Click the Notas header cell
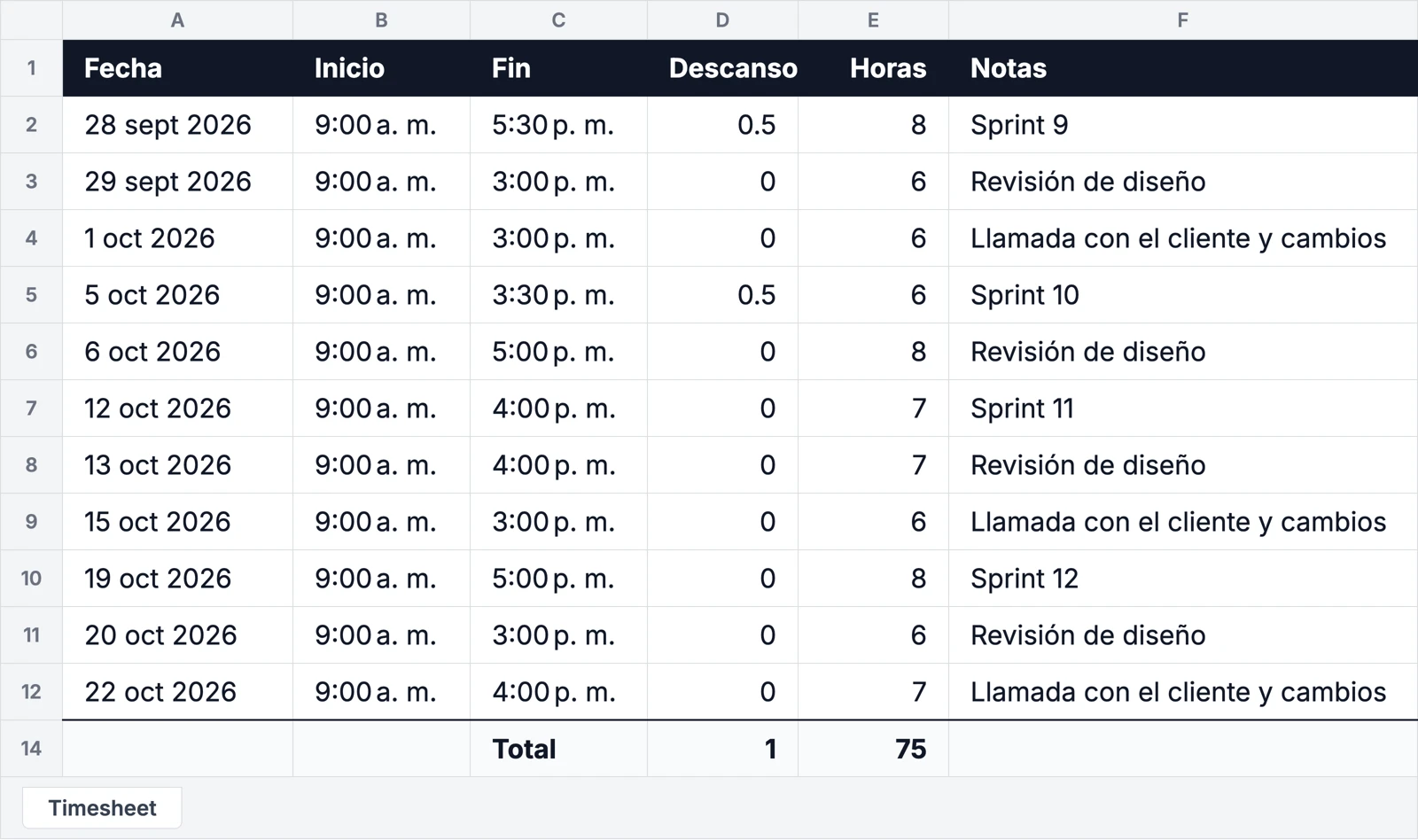Image resolution: width=1418 pixels, height=840 pixels. [1183, 68]
